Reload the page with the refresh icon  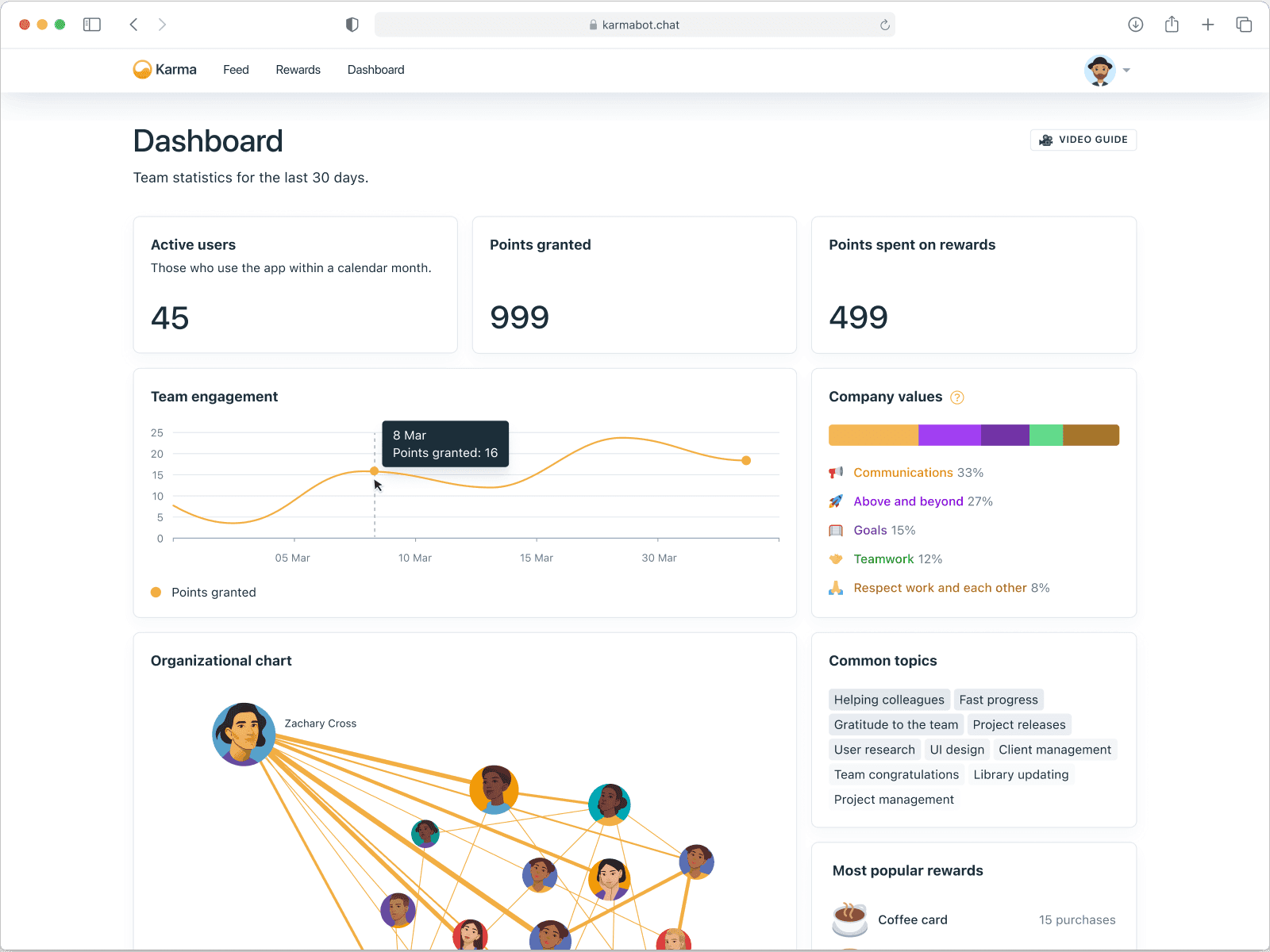[885, 25]
